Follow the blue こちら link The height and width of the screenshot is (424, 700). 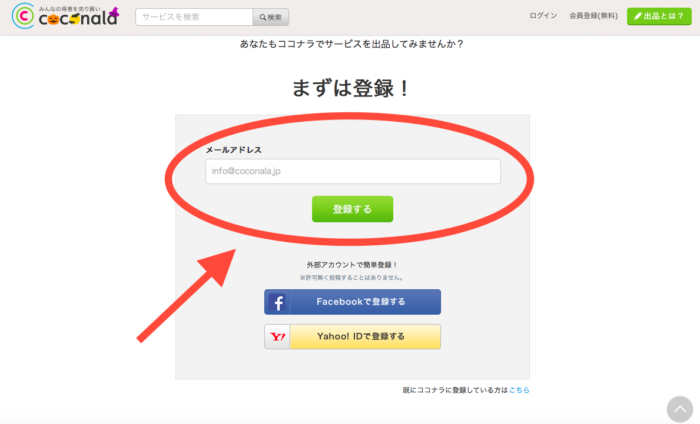[x=519, y=390]
